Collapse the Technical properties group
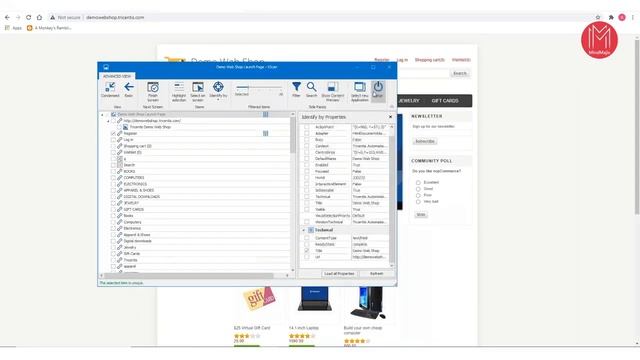The width and height of the screenshot is (640, 360). pos(303,231)
